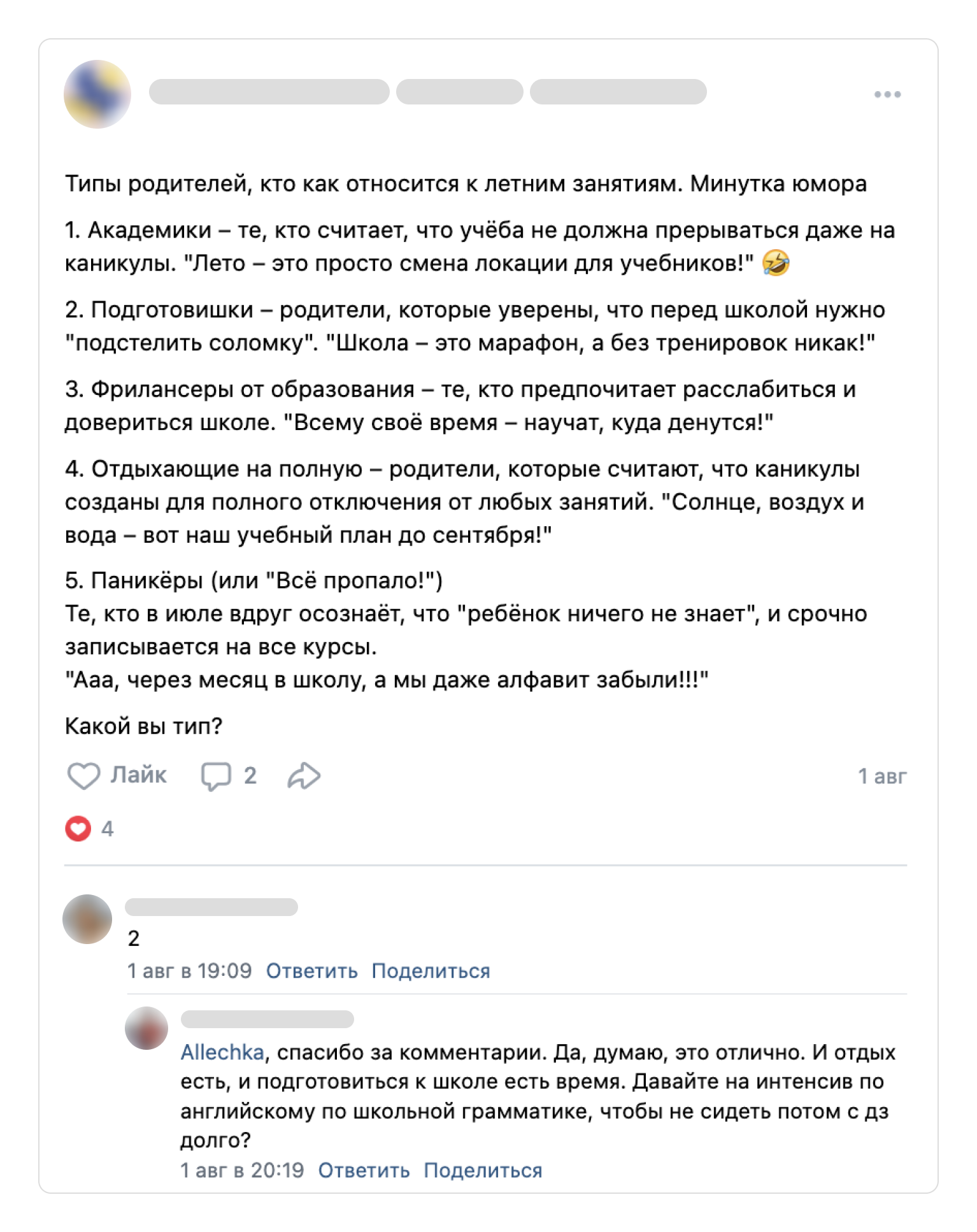Click the question Какой вы тип?
The image size is (977, 1232).
[144, 725]
